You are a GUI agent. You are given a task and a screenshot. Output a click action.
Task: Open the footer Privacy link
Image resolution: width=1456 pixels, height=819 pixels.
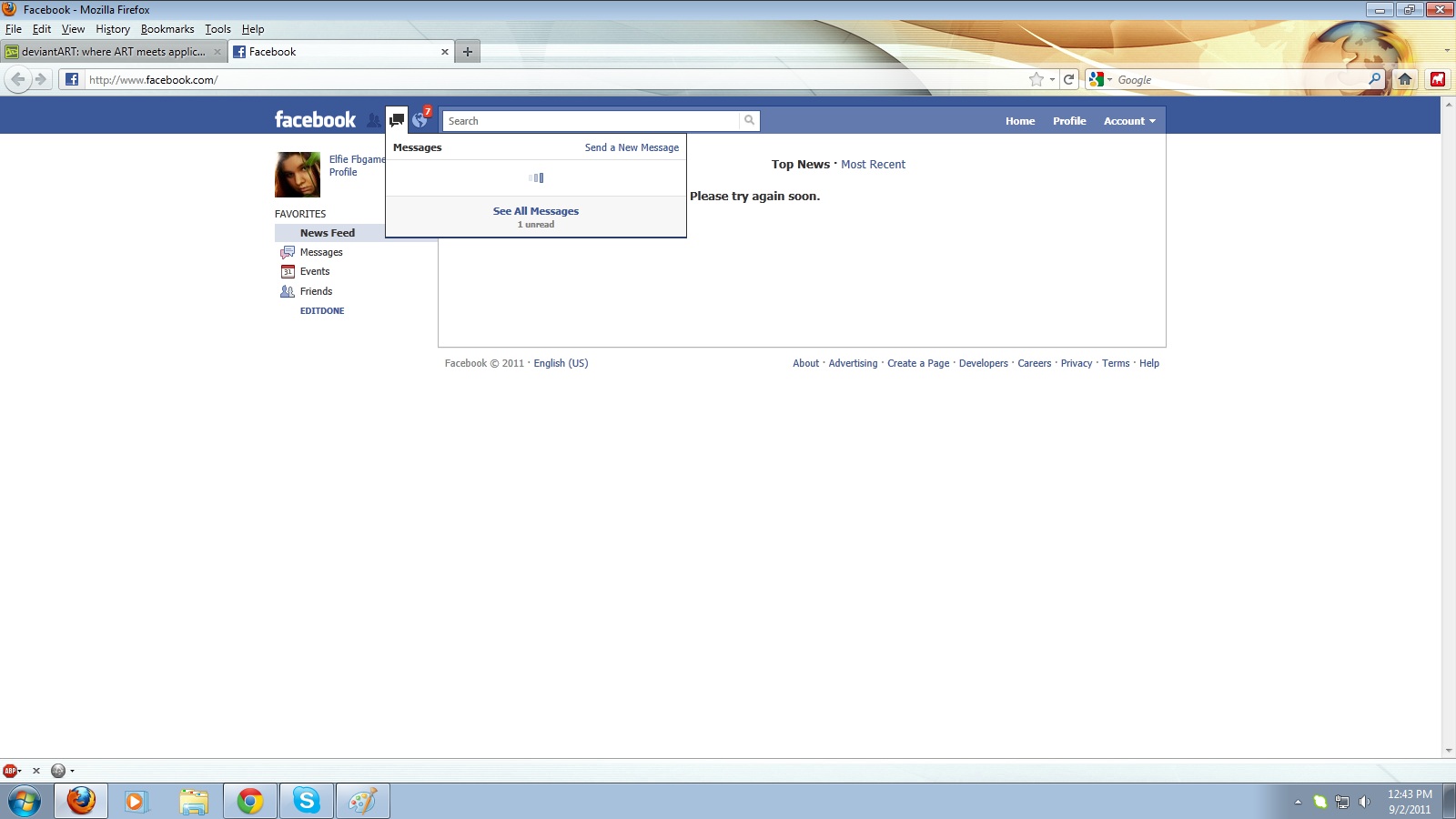tap(1077, 363)
